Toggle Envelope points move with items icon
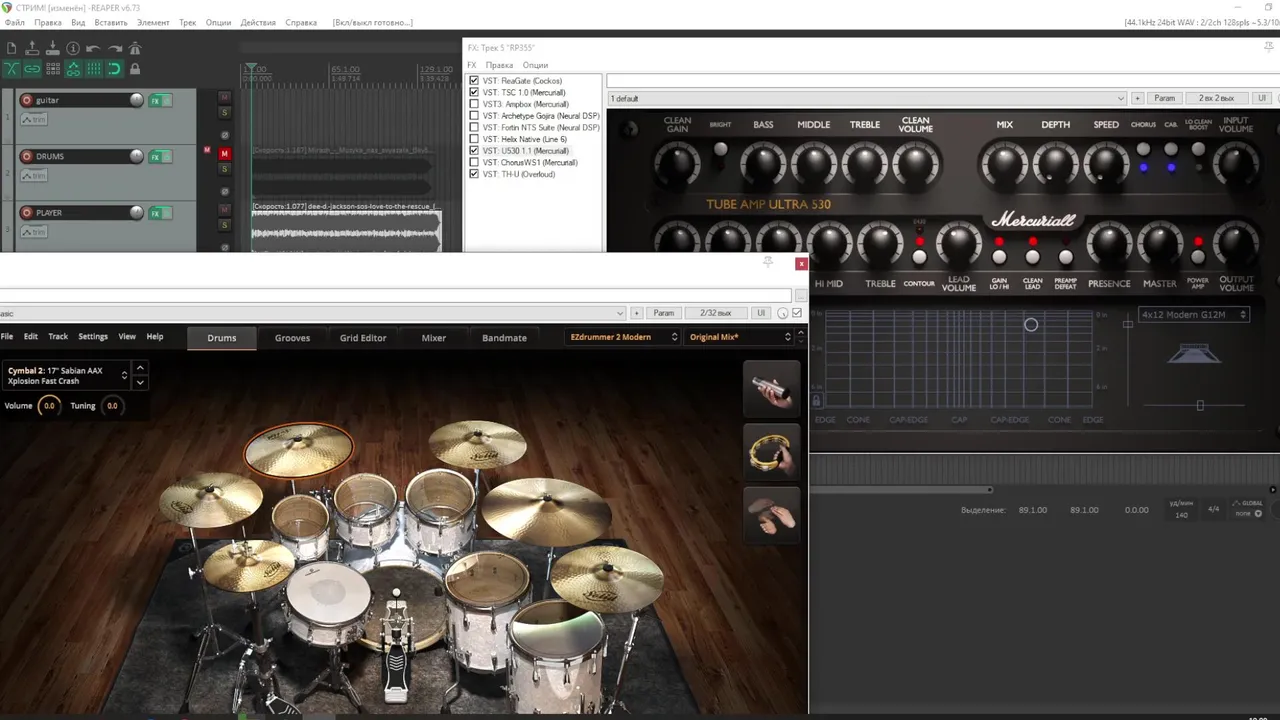 (x=73, y=69)
